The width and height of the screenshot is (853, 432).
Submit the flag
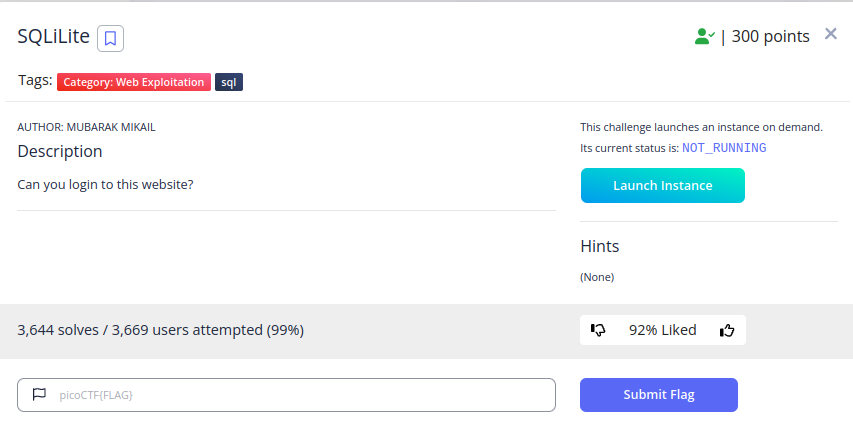(x=659, y=395)
